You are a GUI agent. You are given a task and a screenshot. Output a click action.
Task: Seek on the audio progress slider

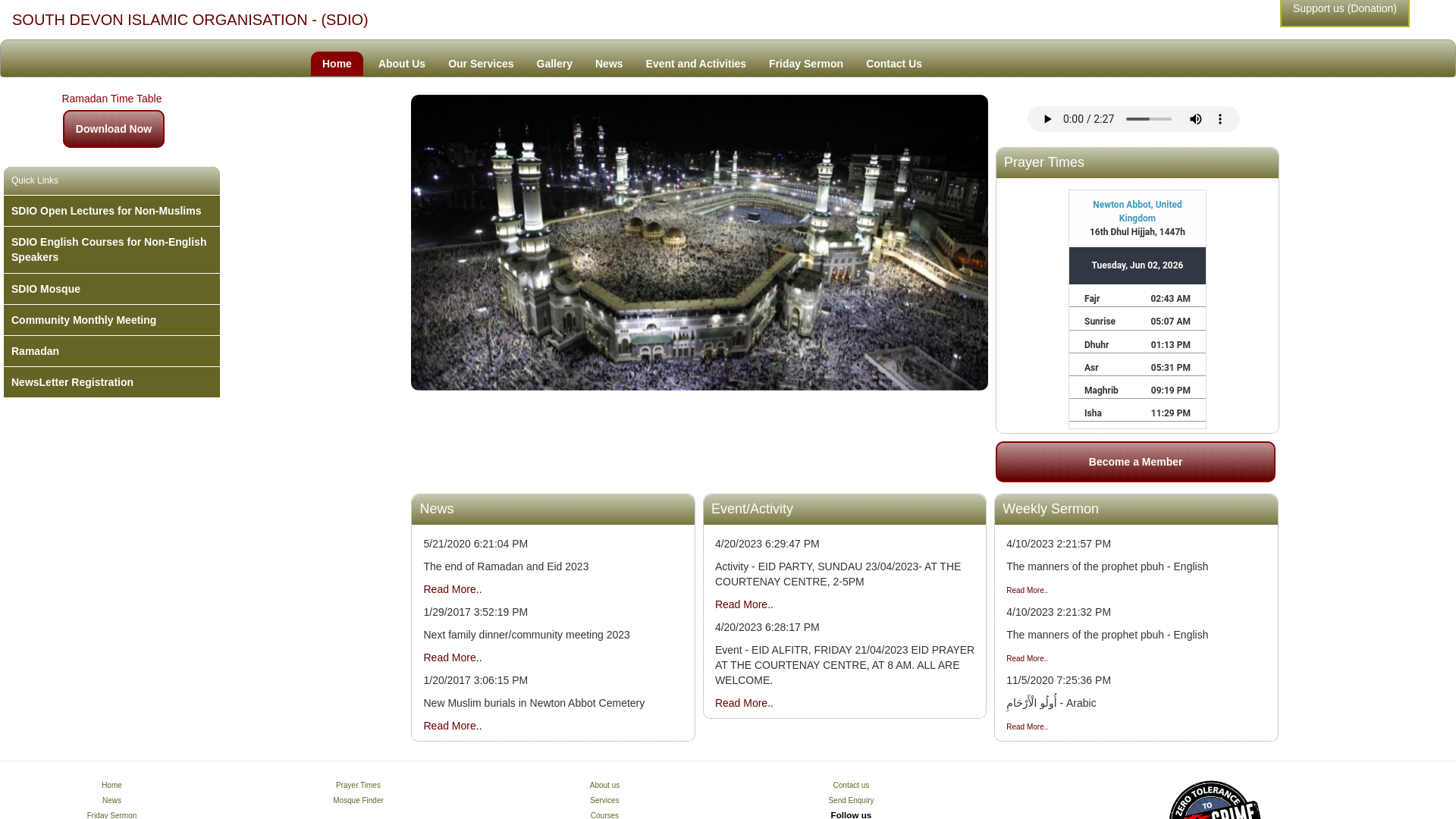pos(1149,119)
